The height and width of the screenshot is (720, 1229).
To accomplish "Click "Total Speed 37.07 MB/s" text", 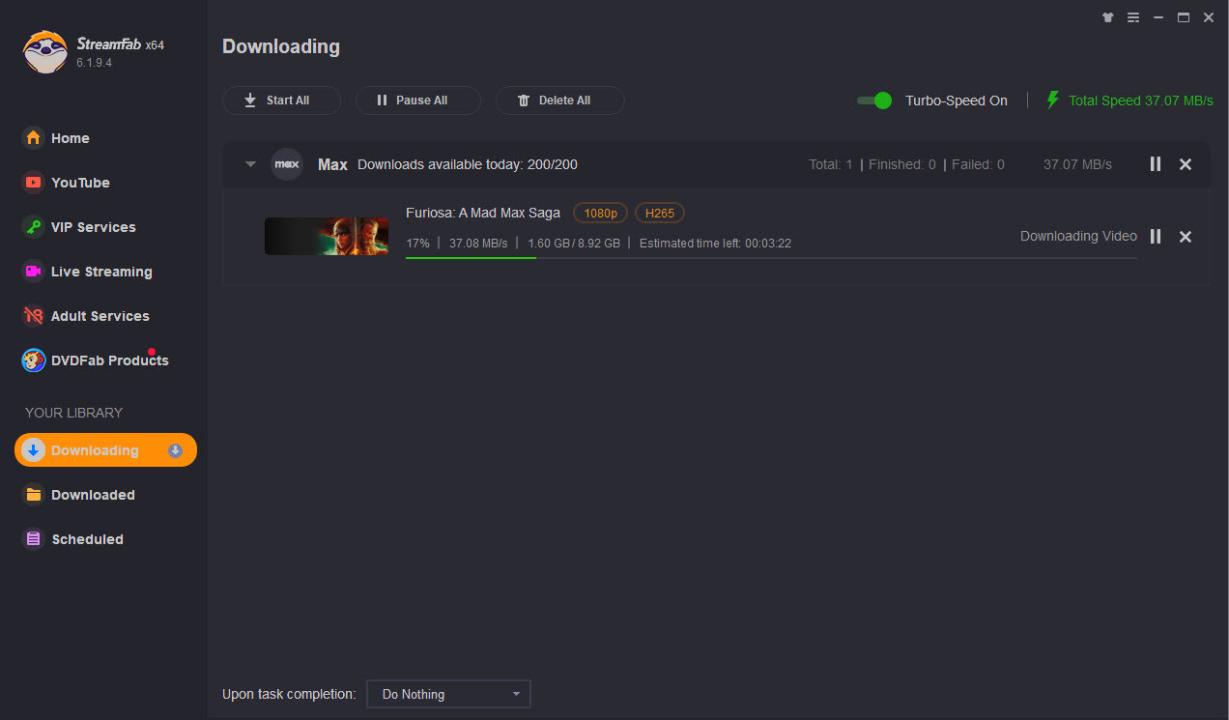I will (1141, 100).
